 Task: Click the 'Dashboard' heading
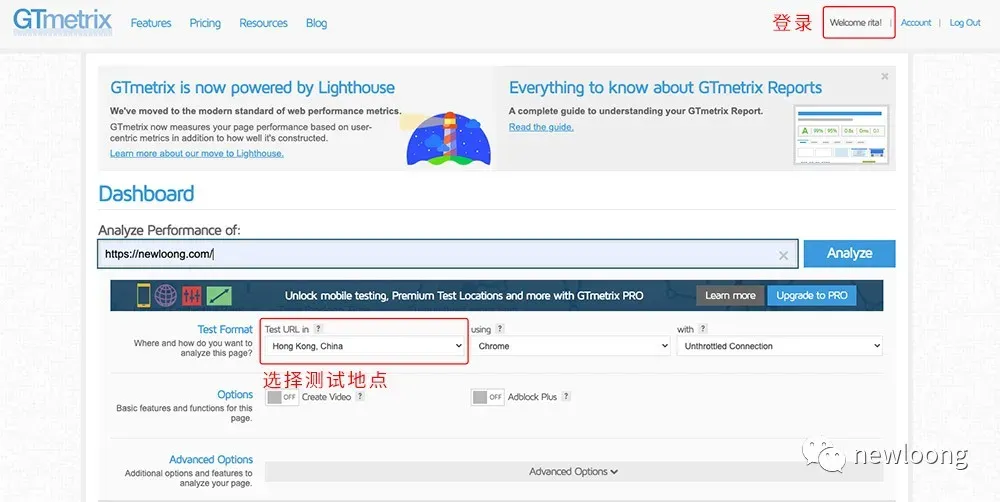pyautogui.click(x=146, y=194)
